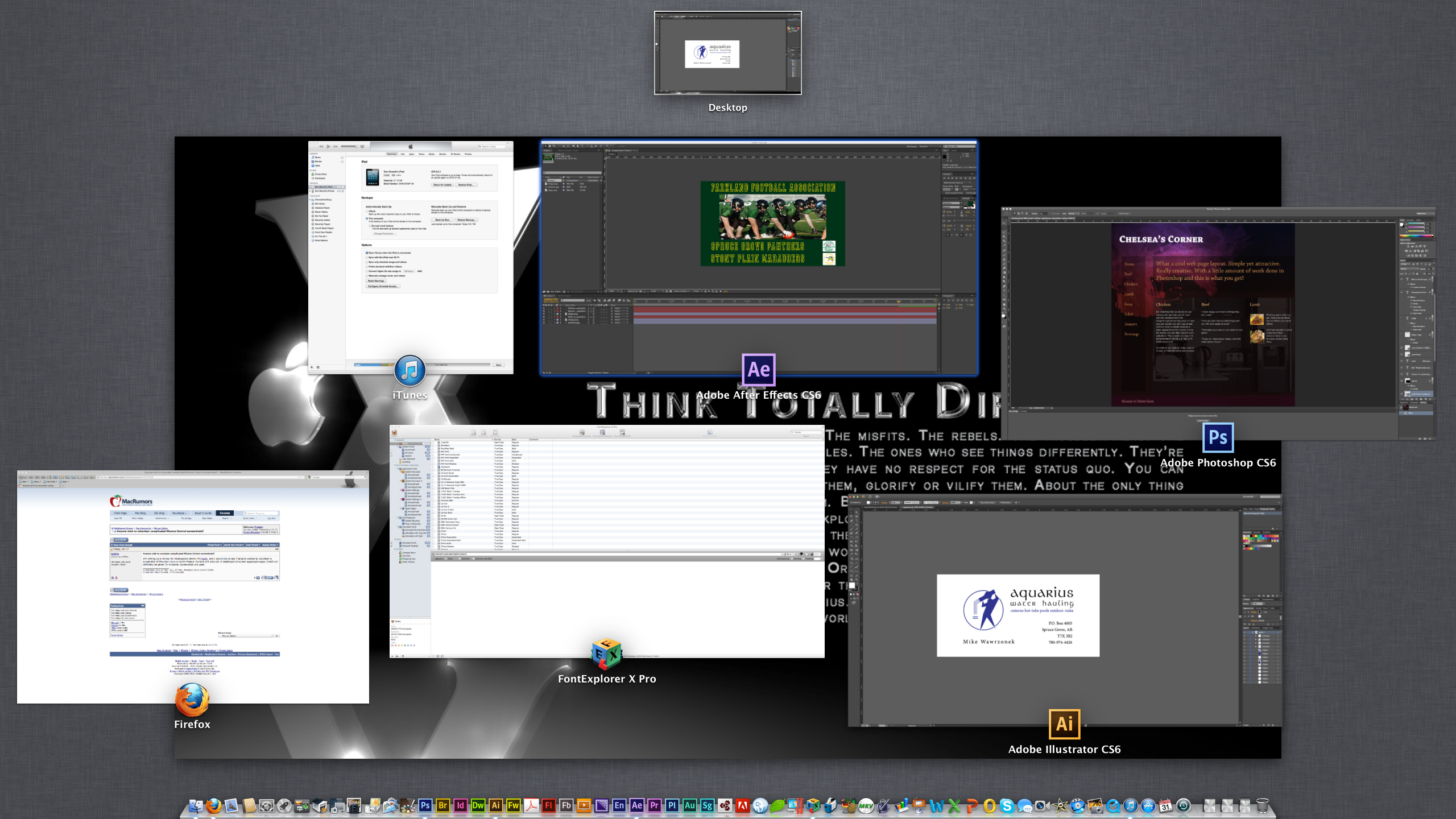Launch Firefox from the Dock
The image size is (1456, 819).
[214, 805]
